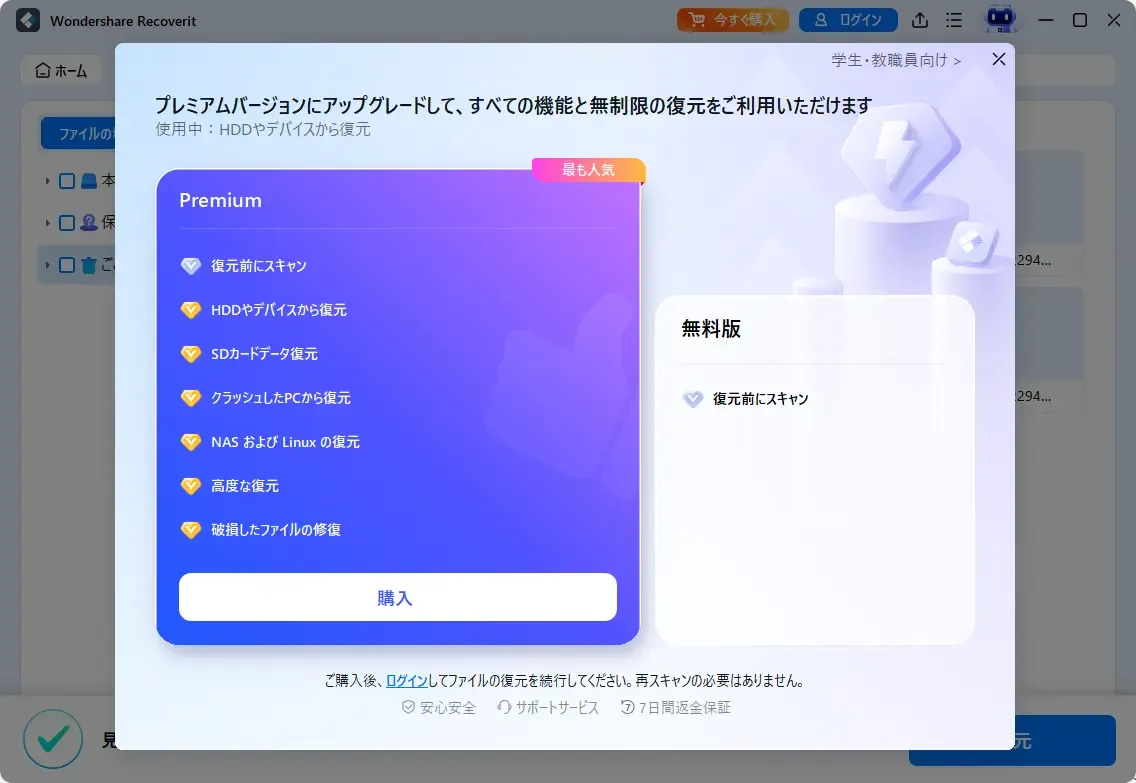Click diamond icon beside Premium 復元前にスキャン

tap(191, 266)
